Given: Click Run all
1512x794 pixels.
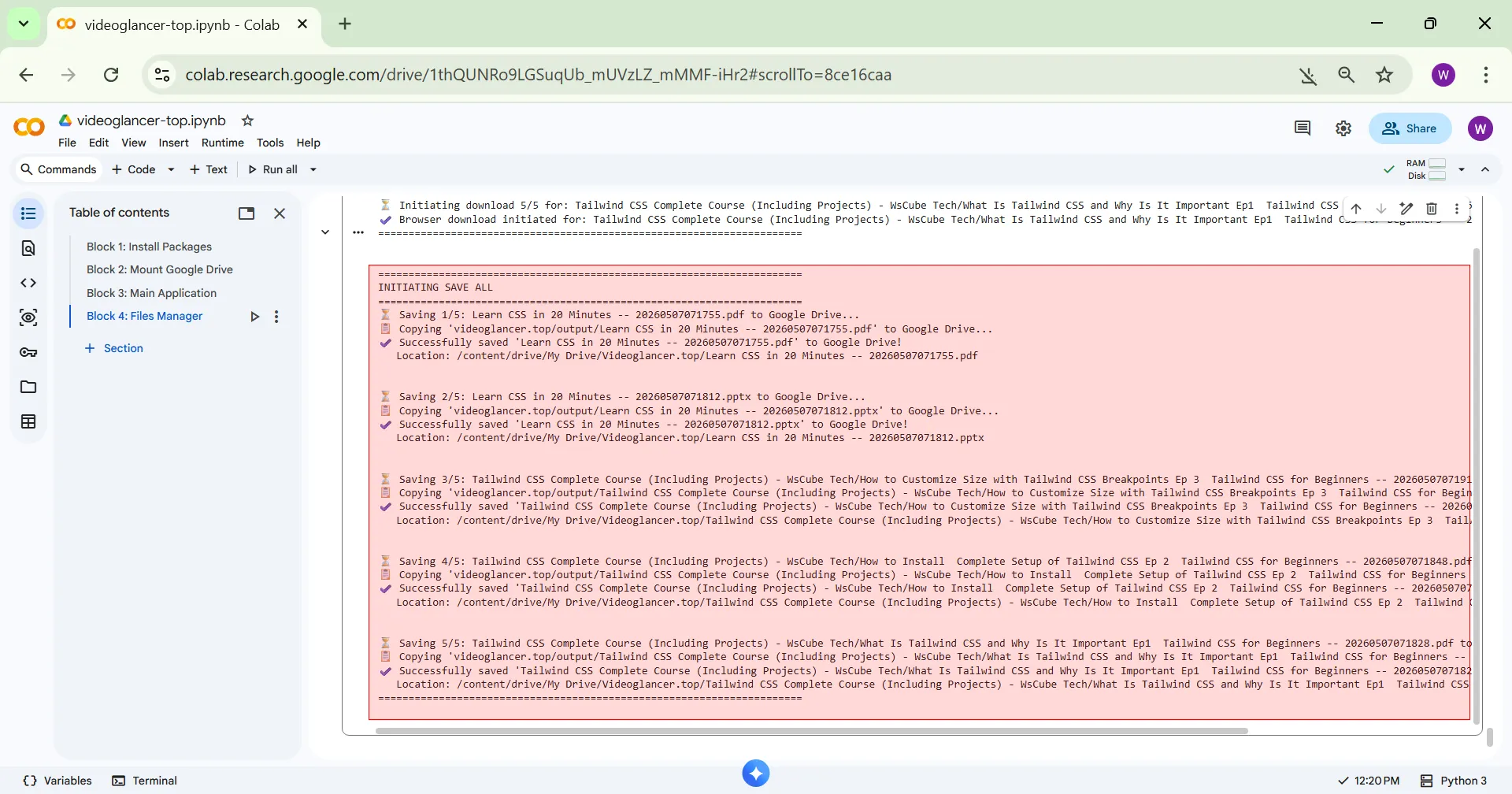Looking at the screenshot, I should pyautogui.click(x=272, y=169).
